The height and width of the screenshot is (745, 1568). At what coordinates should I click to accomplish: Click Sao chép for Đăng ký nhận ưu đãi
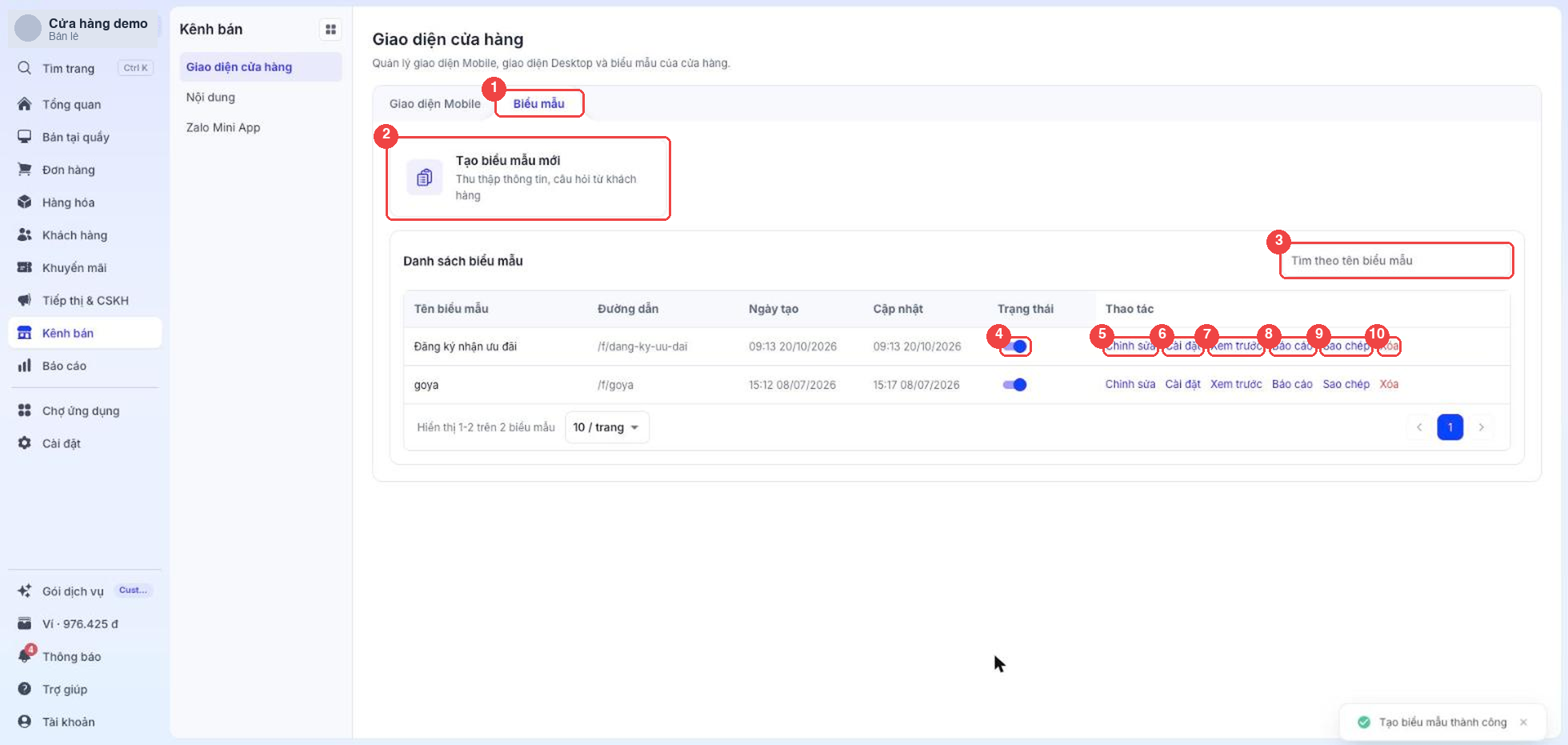tap(1346, 346)
